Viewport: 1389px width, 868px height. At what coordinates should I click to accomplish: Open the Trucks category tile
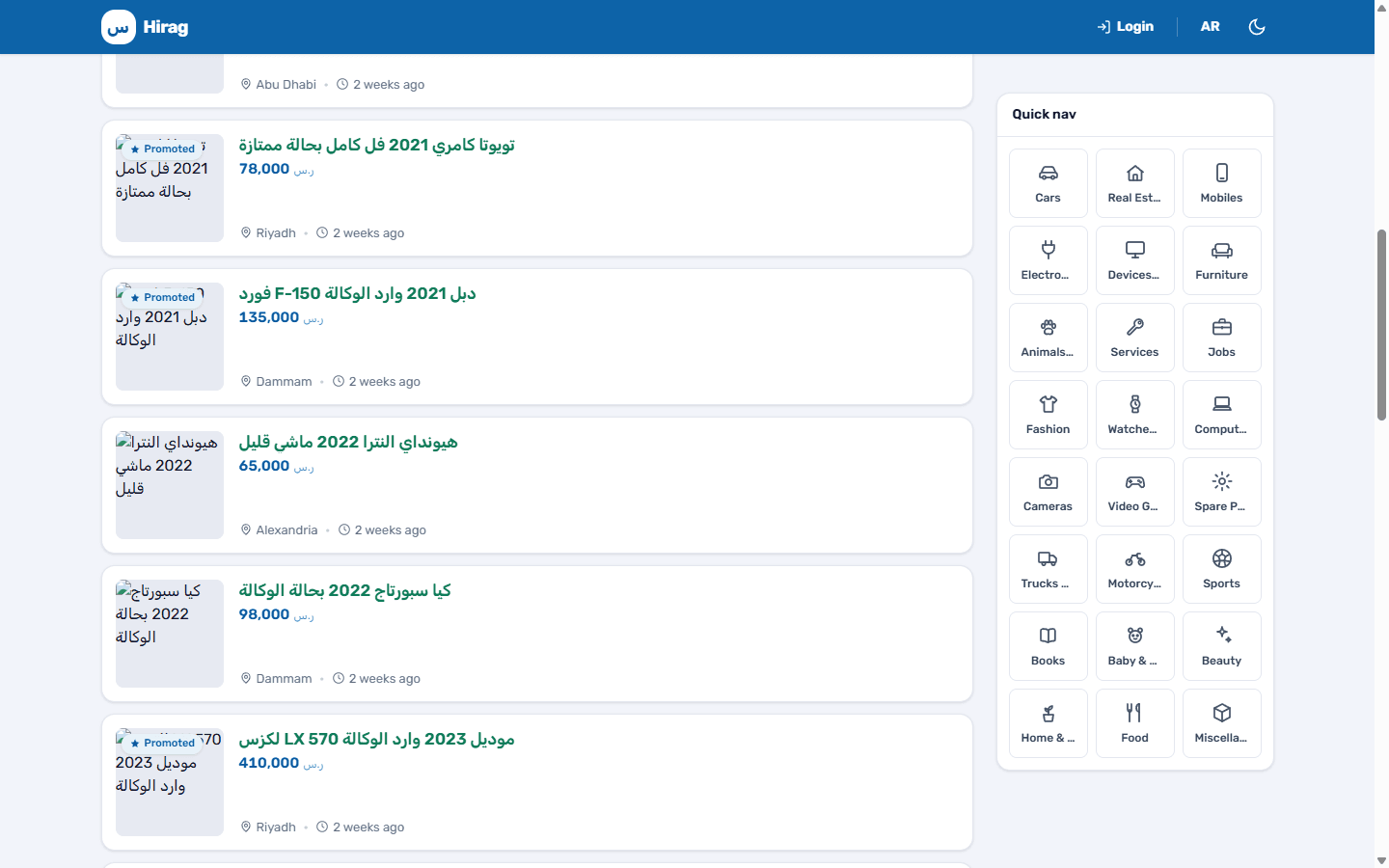1048,569
